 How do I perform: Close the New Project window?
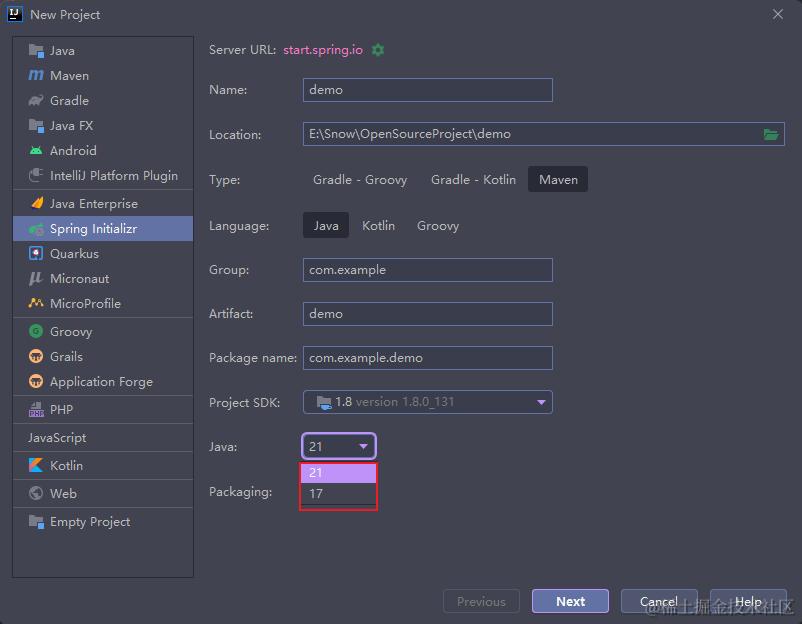pyautogui.click(x=777, y=14)
